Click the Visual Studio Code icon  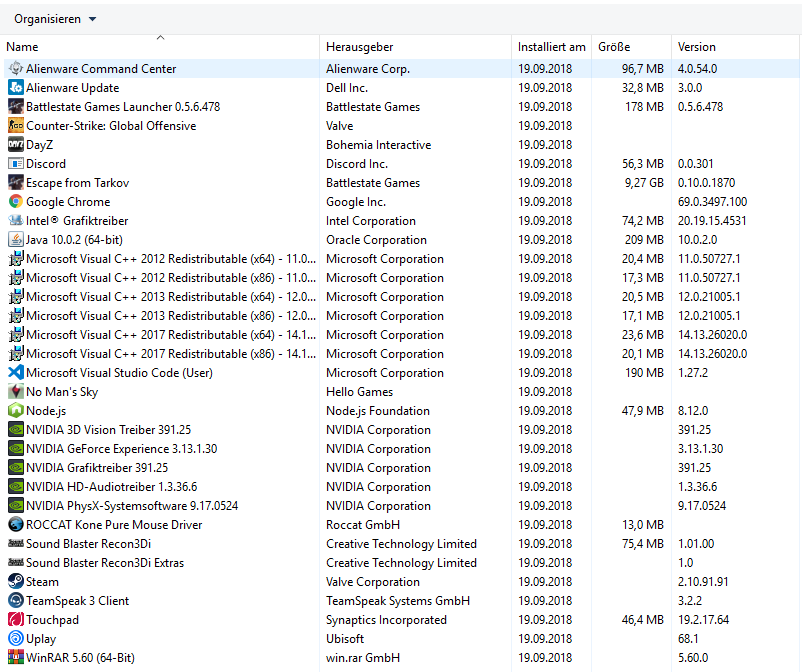tap(16, 372)
